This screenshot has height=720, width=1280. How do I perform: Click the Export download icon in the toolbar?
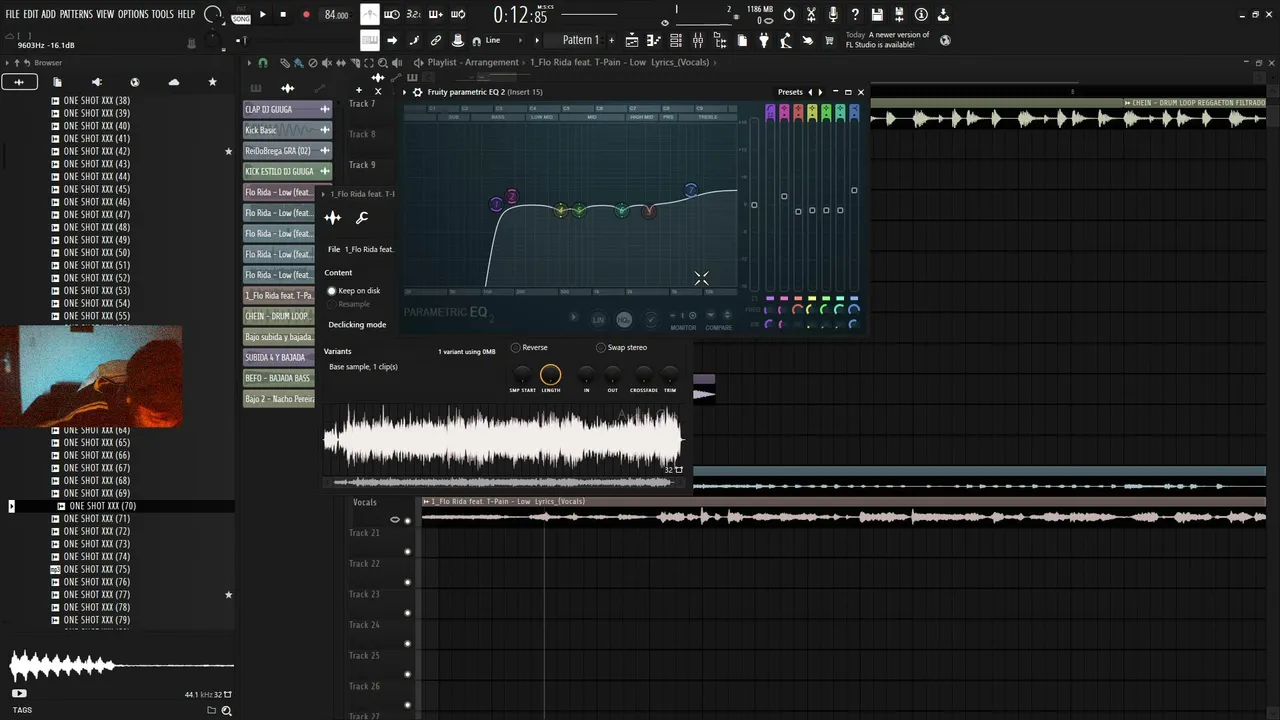(942, 15)
